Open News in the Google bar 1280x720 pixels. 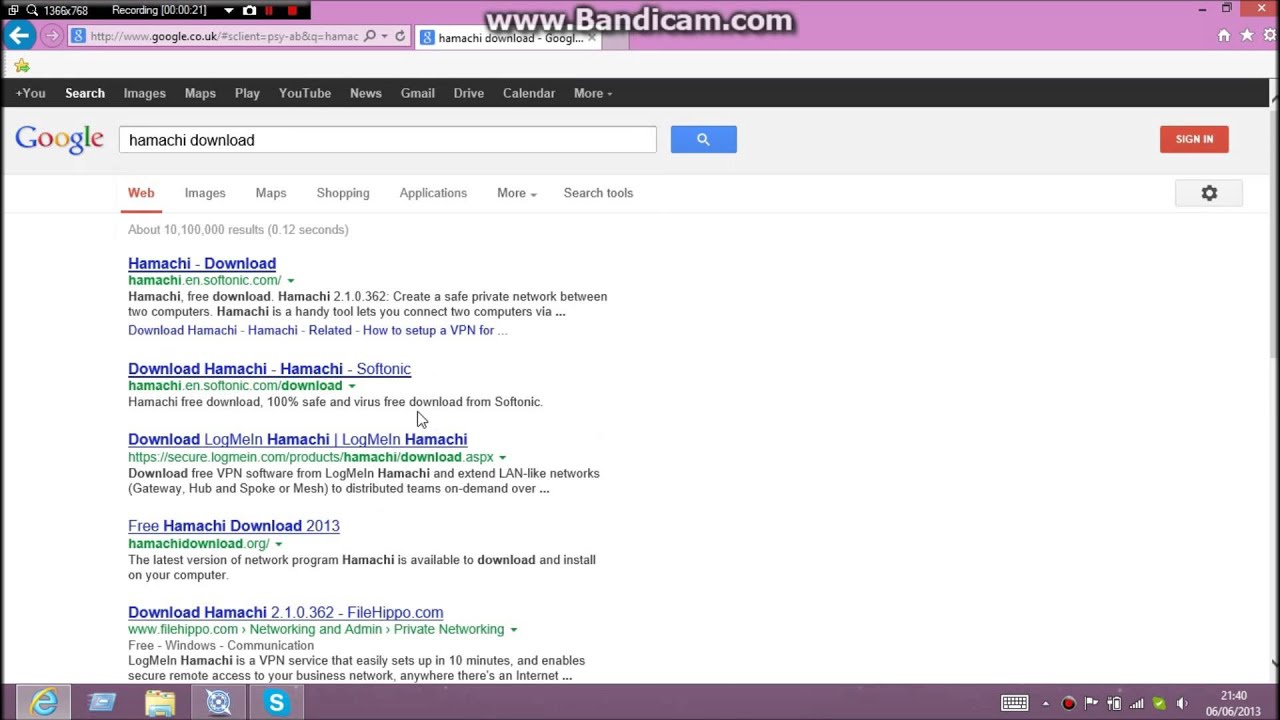(366, 93)
